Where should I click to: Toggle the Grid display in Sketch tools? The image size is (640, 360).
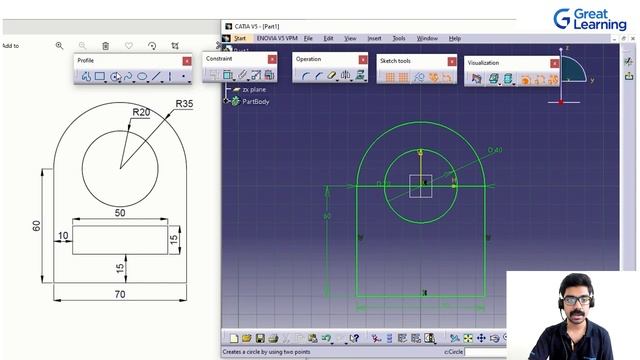point(390,77)
